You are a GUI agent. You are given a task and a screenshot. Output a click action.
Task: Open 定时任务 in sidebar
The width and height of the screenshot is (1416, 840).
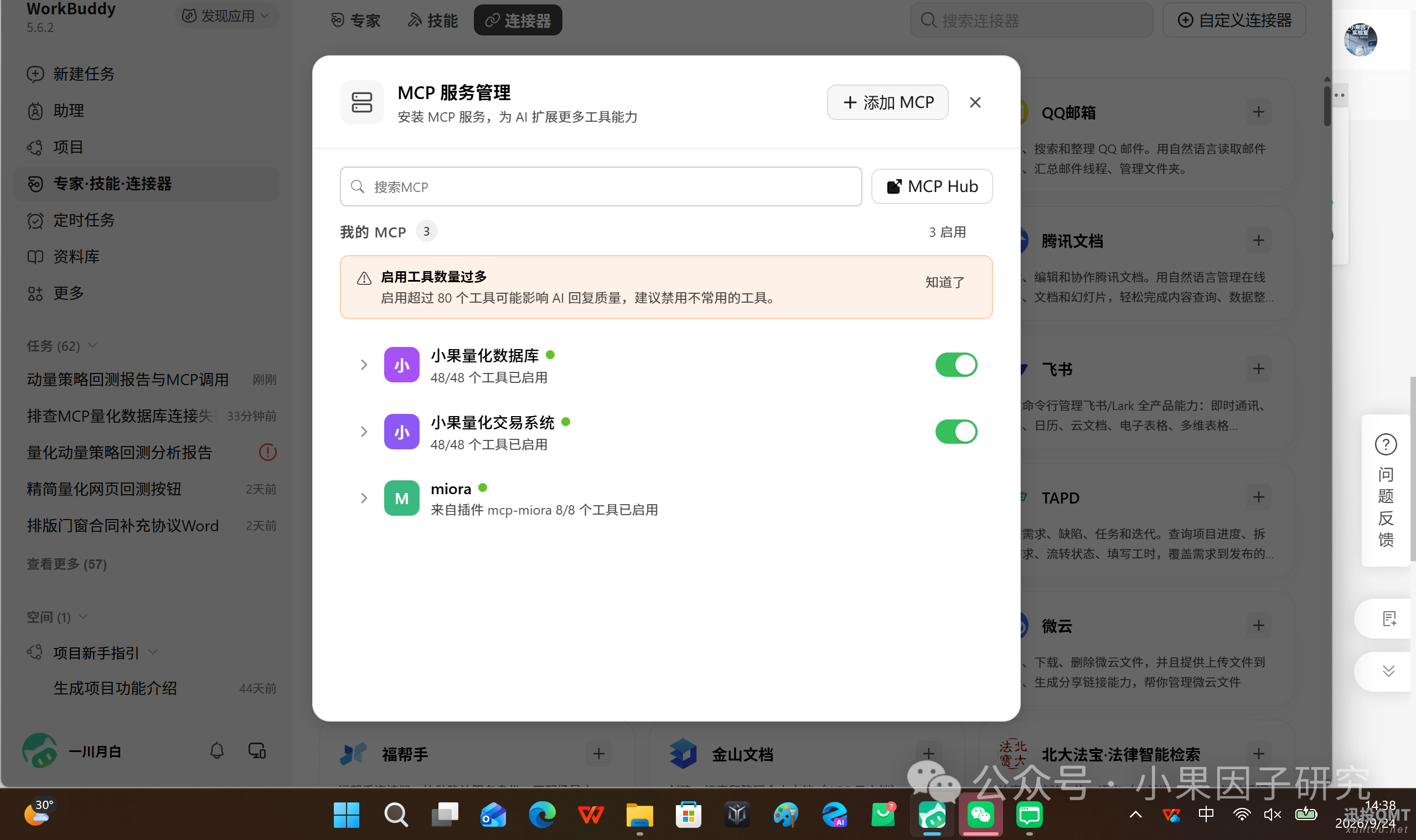(x=146, y=220)
